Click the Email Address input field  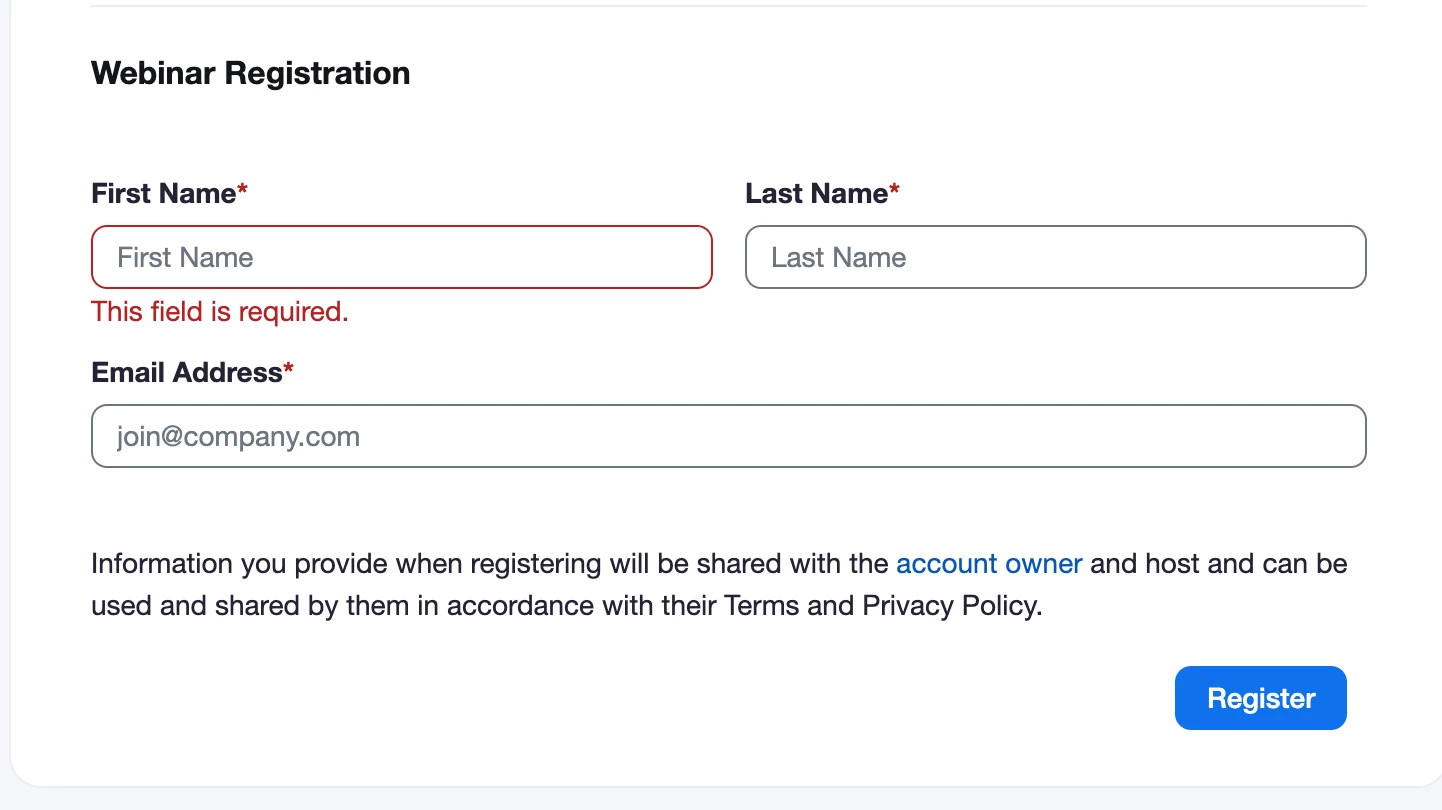coord(728,436)
